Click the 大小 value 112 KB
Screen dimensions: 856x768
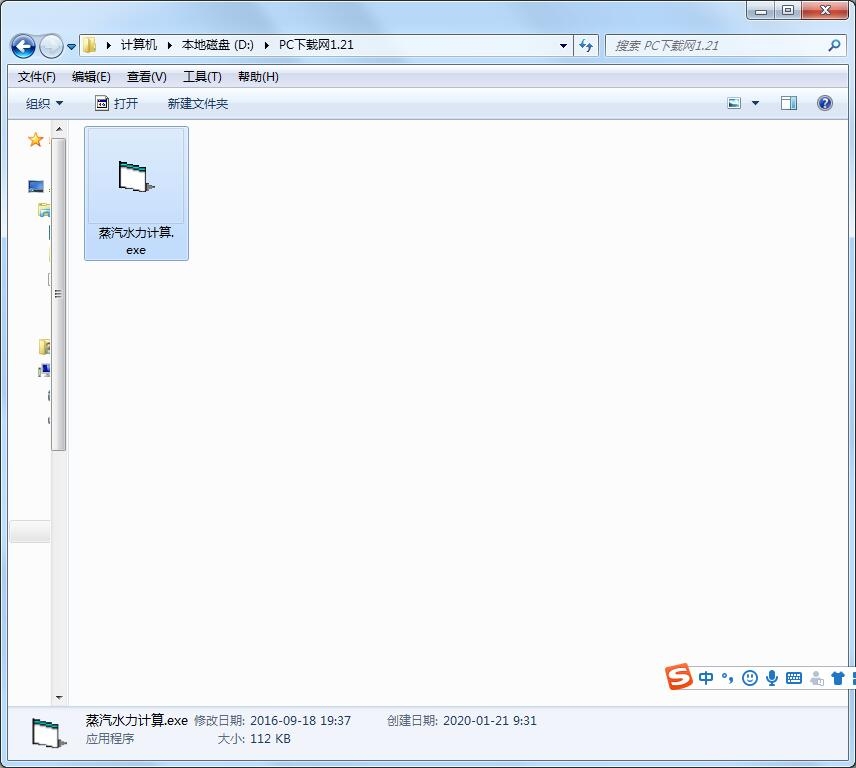270,739
